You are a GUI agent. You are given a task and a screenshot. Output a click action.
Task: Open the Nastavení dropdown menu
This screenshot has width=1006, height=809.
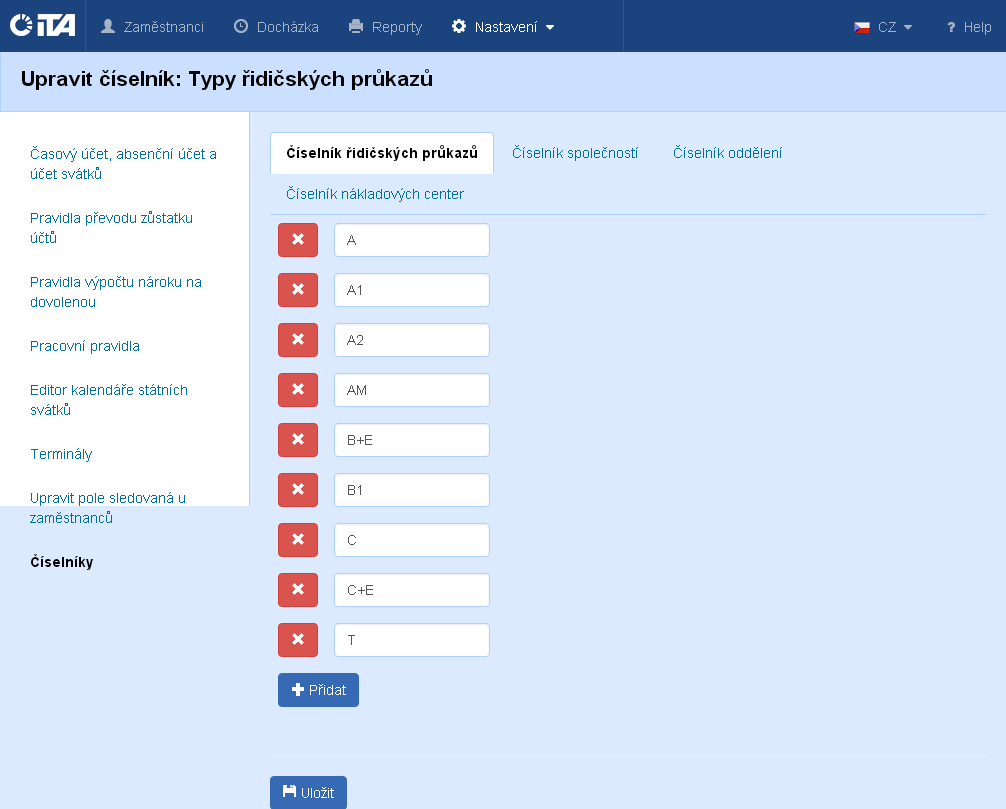(503, 27)
